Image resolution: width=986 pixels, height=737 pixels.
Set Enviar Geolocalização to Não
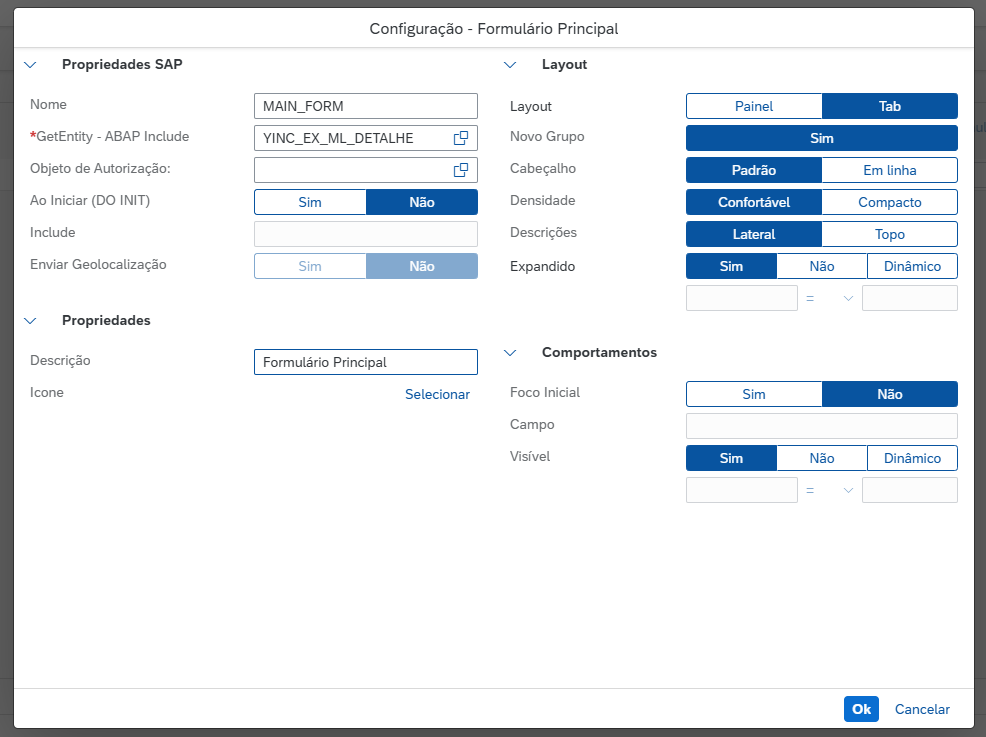(x=422, y=266)
